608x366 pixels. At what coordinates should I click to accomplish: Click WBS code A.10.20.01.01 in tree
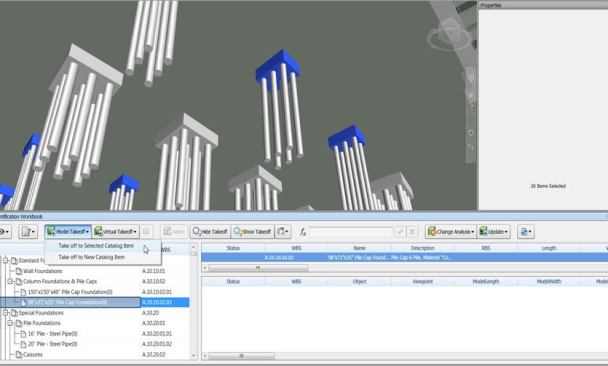coord(157,333)
